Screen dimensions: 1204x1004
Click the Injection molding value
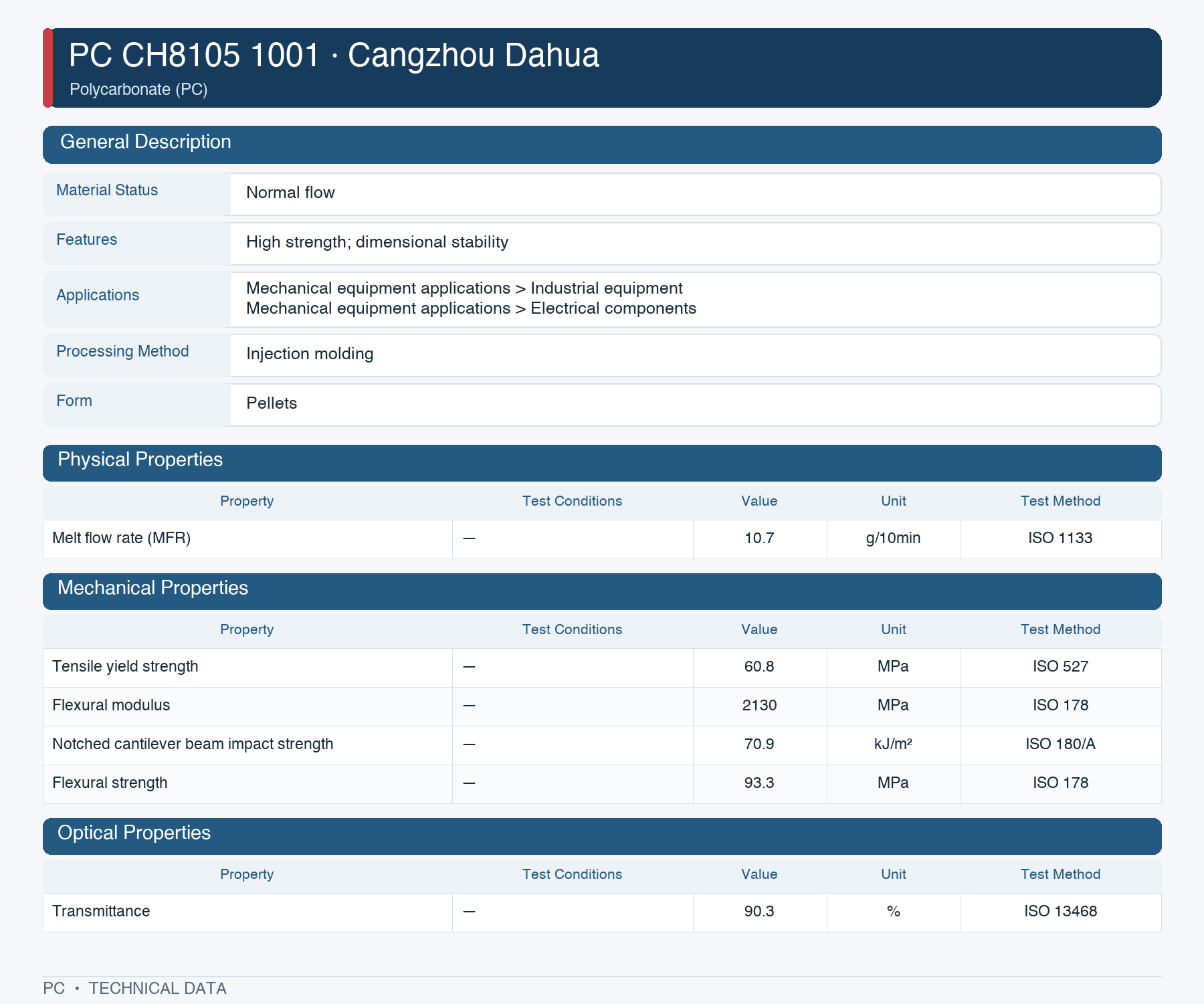[x=310, y=354]
